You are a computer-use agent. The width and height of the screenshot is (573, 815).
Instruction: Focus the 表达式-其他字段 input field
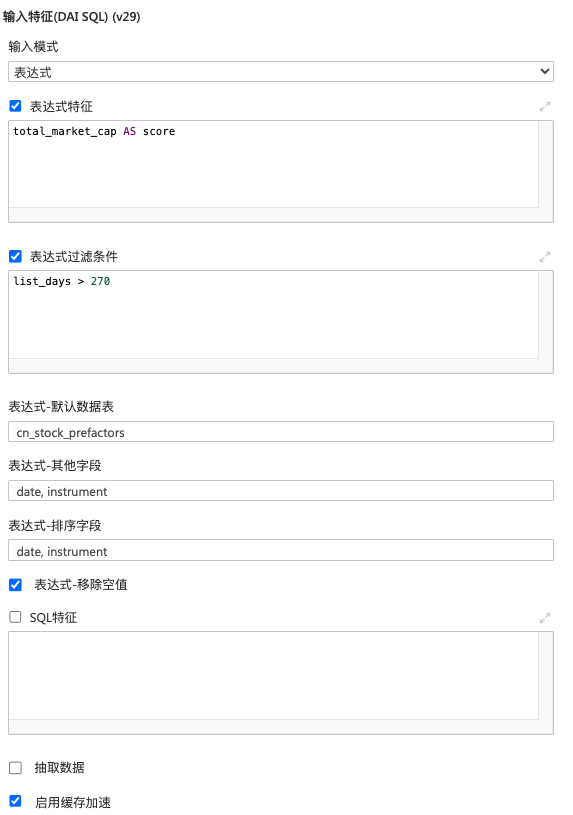(x=281, y=491)
